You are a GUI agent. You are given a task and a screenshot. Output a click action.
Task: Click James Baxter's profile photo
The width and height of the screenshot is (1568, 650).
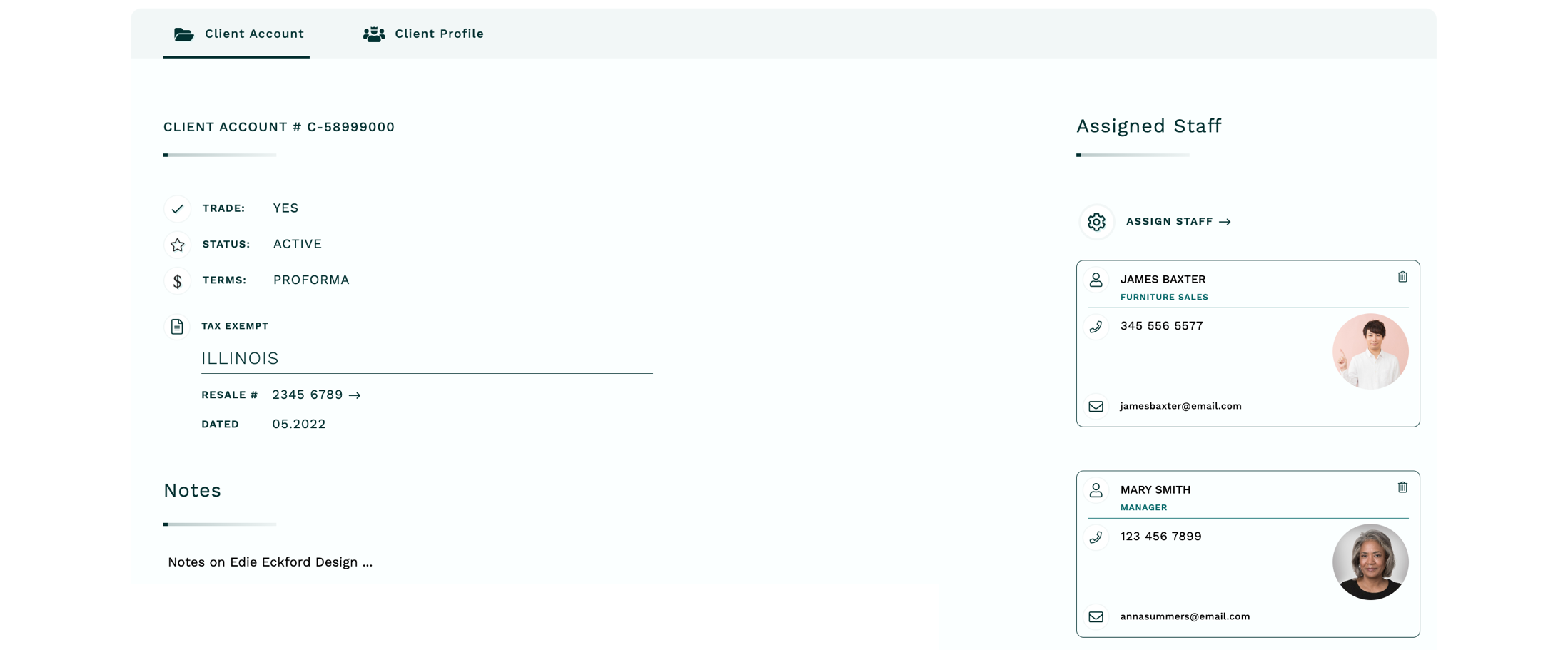click(x=1370, y=351)
